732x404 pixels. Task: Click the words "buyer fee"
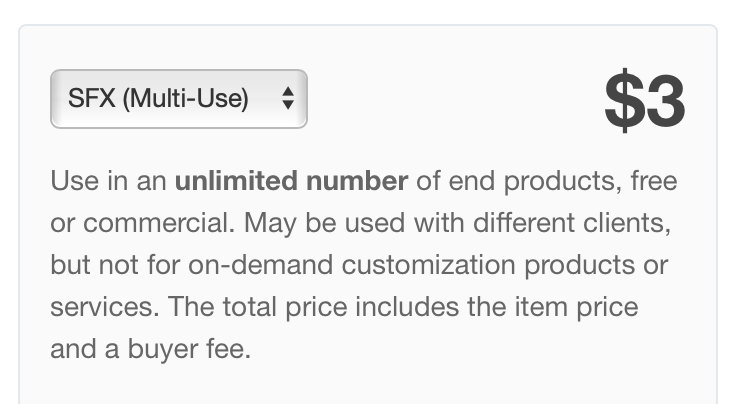pos(196,350)
